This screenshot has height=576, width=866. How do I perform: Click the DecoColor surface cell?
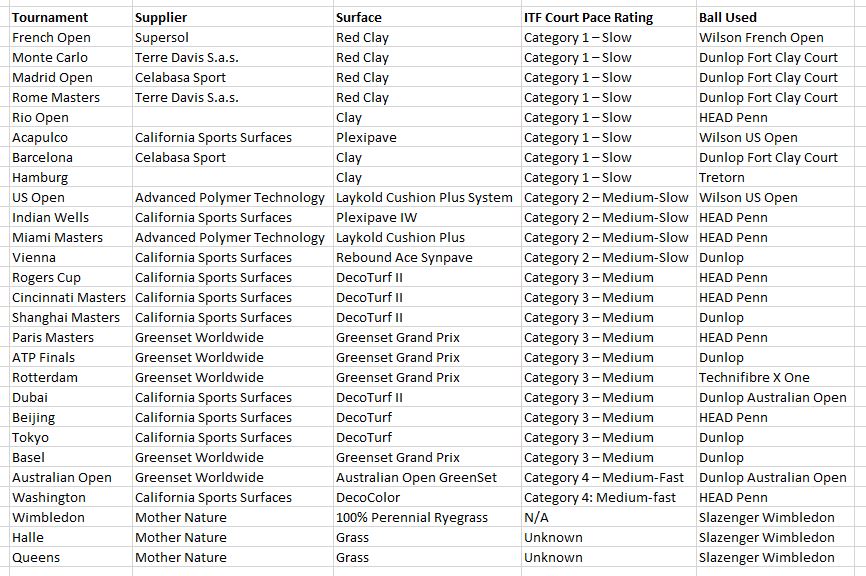click(x=427, y=498)
